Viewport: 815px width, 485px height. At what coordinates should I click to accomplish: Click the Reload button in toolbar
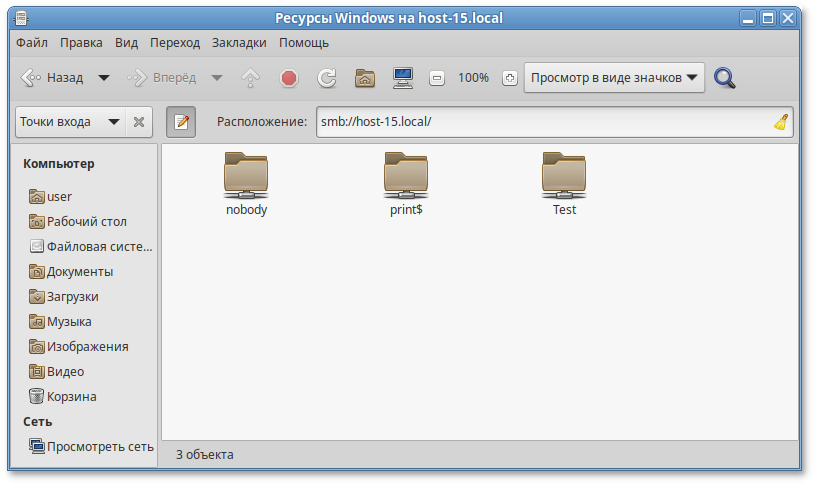coord(326,78)
